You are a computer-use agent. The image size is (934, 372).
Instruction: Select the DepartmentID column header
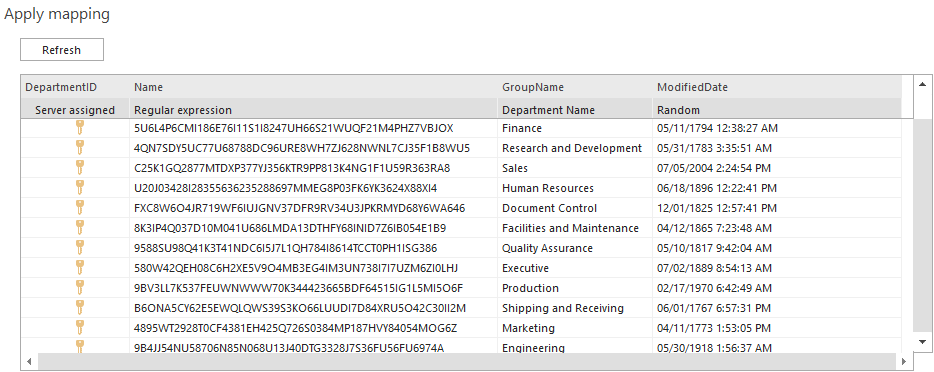[75, 87]
